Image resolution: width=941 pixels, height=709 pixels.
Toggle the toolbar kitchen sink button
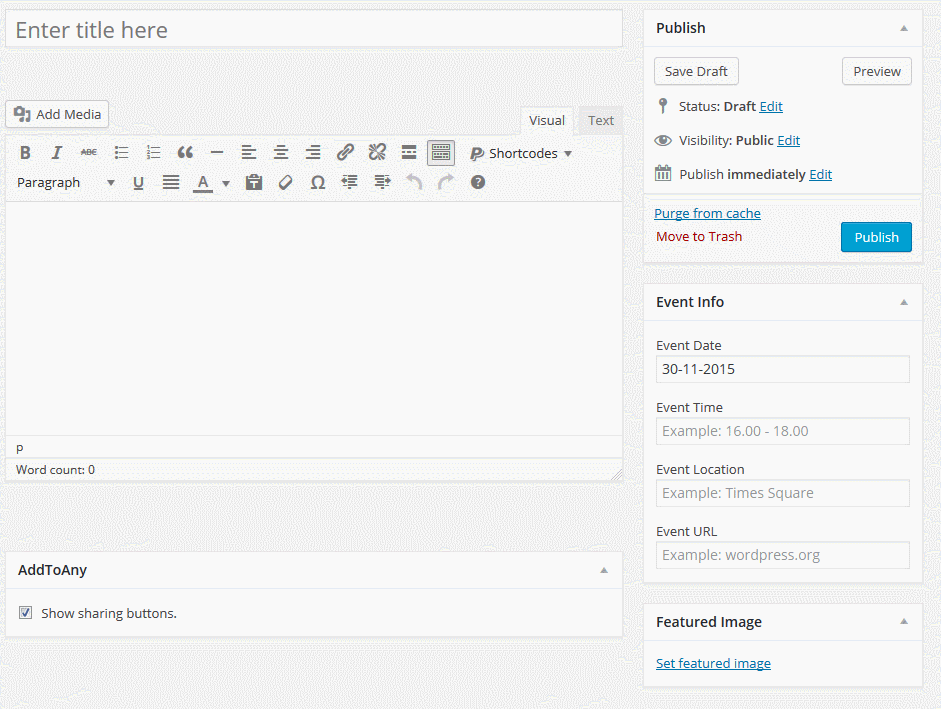(x=441, y=153)
